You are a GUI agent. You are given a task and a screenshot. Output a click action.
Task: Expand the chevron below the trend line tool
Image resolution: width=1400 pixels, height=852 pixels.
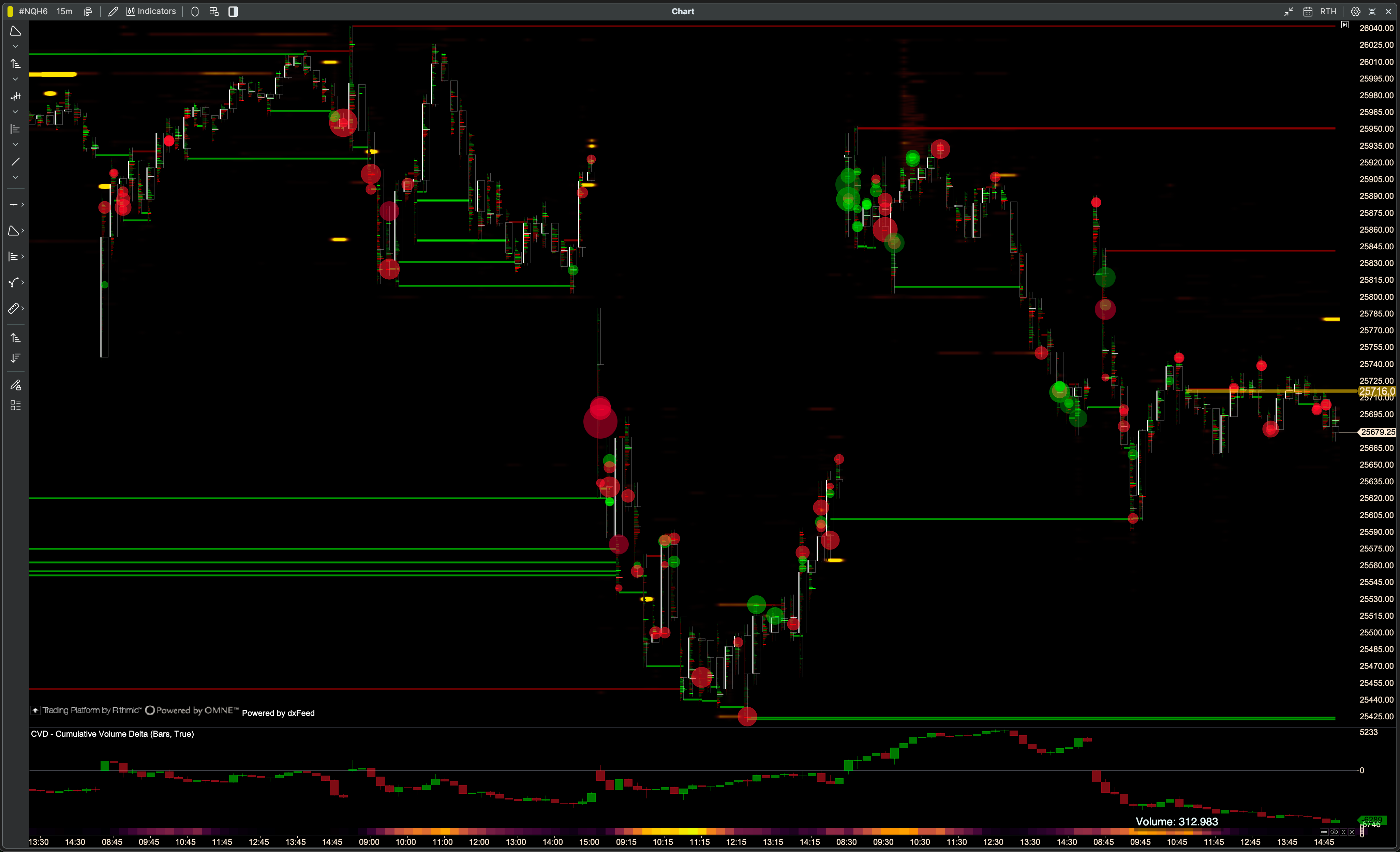click(15, 177)
